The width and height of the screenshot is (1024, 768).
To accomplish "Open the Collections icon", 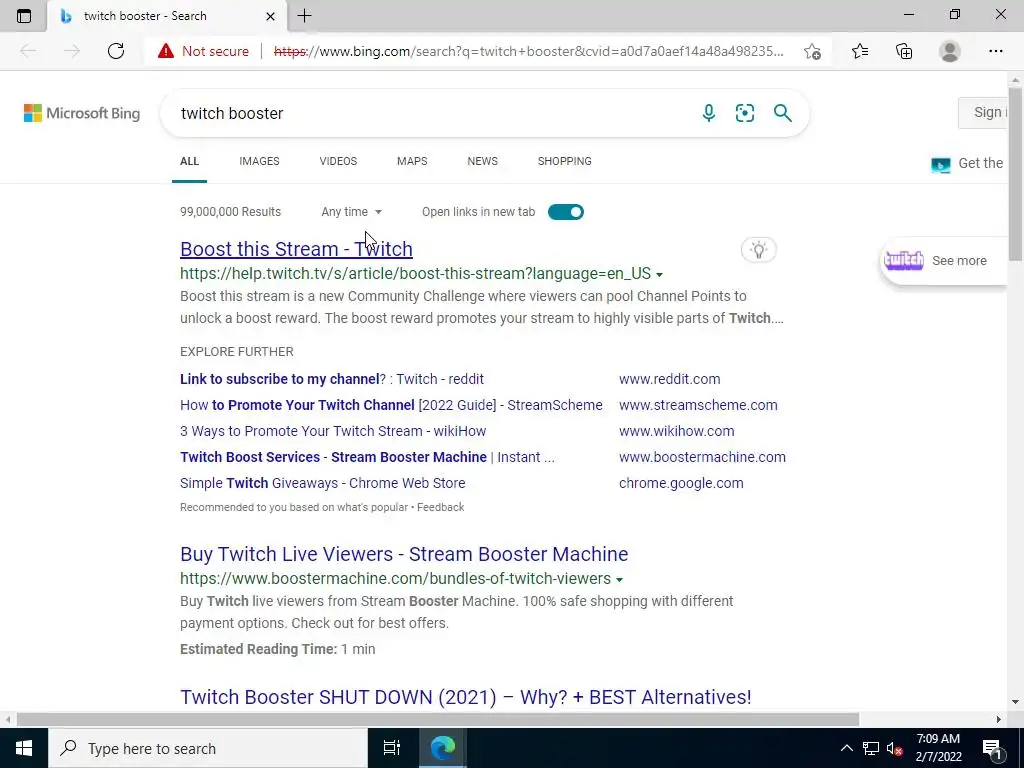I will (904, 51).
